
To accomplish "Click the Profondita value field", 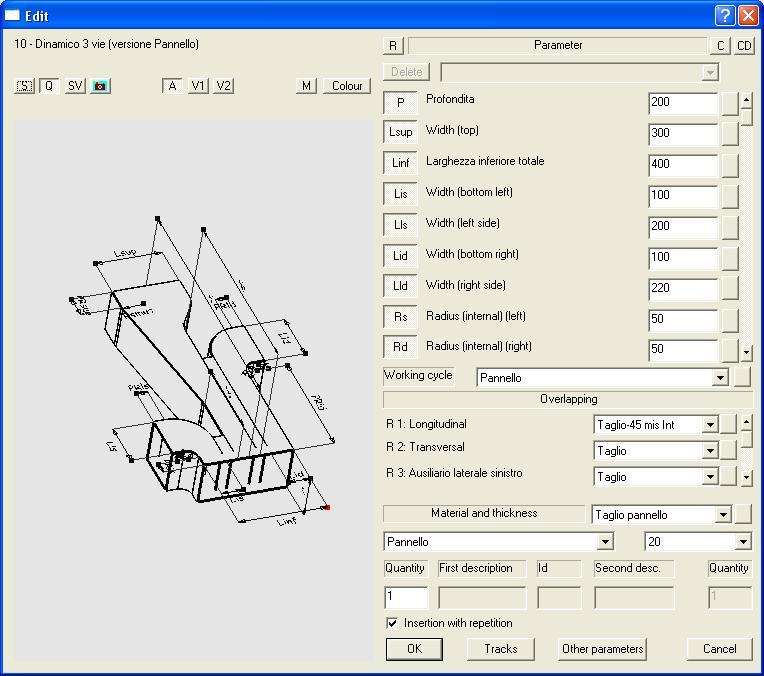I will [x=682, y=102].
